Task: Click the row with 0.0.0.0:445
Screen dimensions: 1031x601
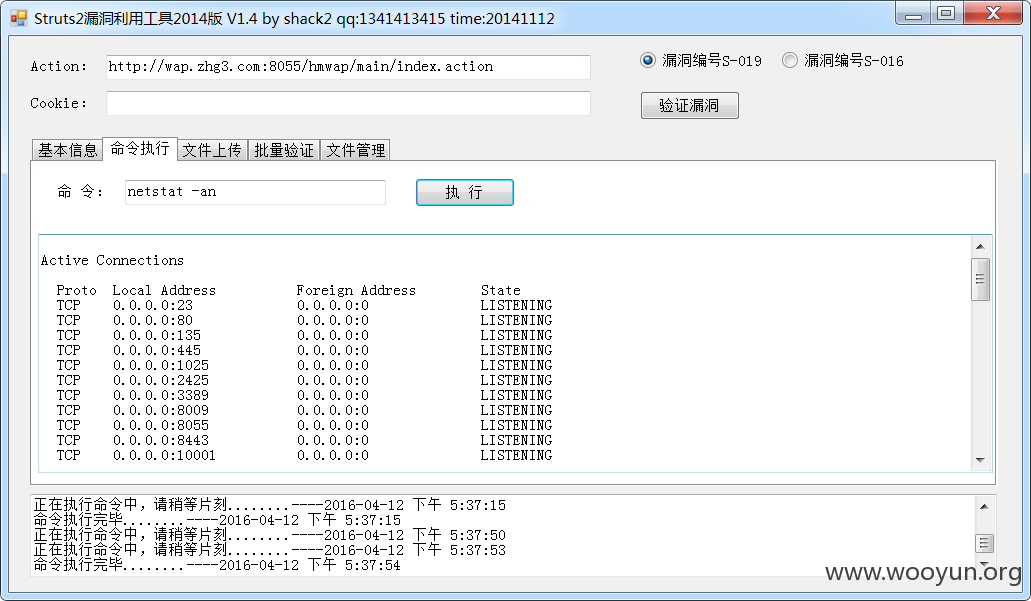Action: [304, 350]
